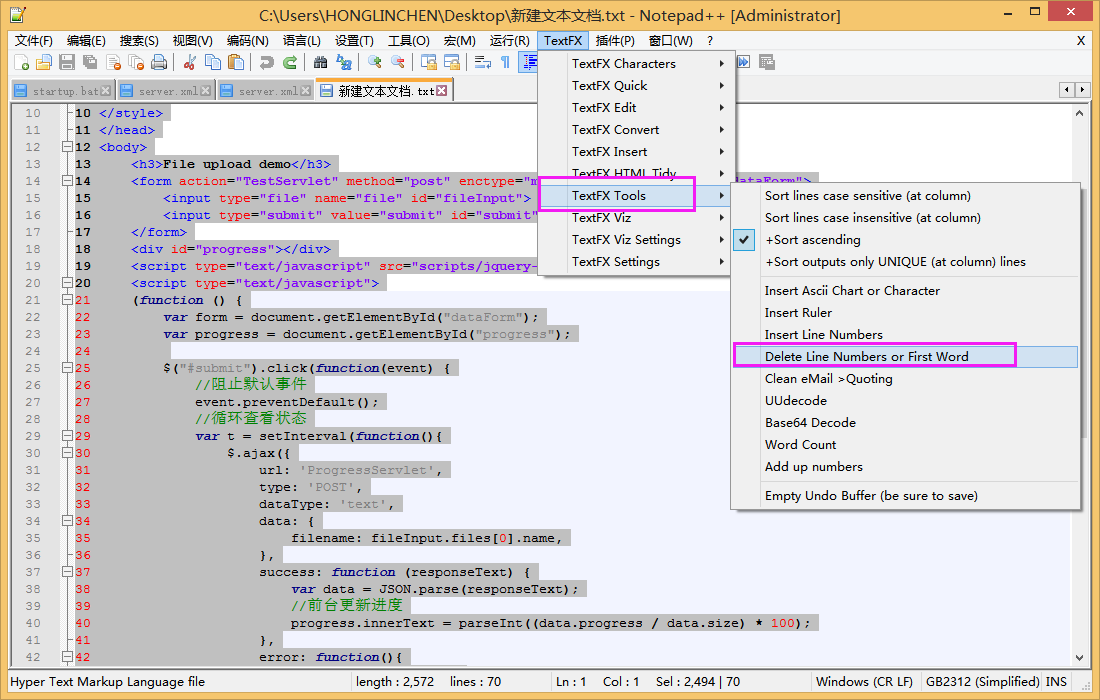
Task: Collapse the fold marker at line 25
Action: [67, 368]
